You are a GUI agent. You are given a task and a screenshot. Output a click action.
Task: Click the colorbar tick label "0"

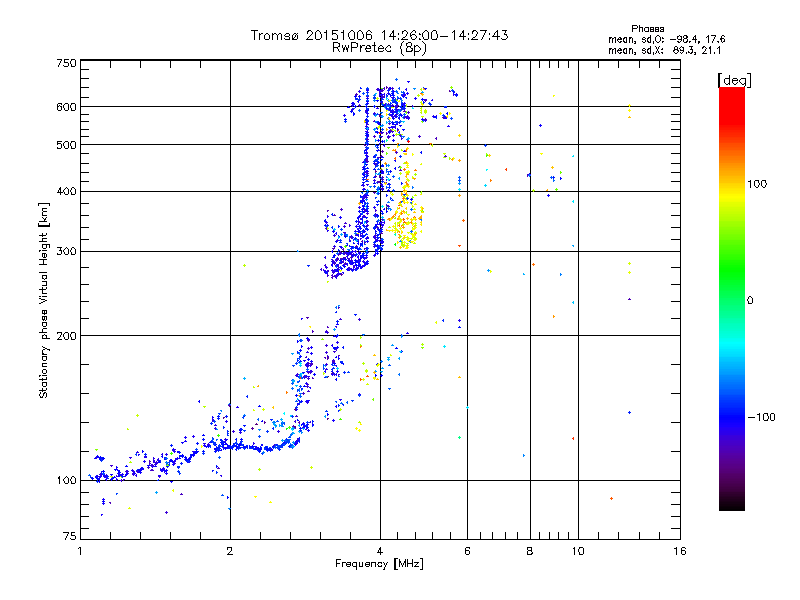[x=750, y=301]
